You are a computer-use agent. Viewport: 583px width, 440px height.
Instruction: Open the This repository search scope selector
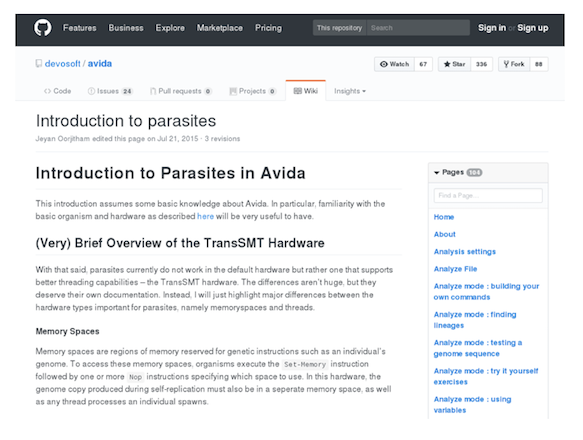point(339,28)
